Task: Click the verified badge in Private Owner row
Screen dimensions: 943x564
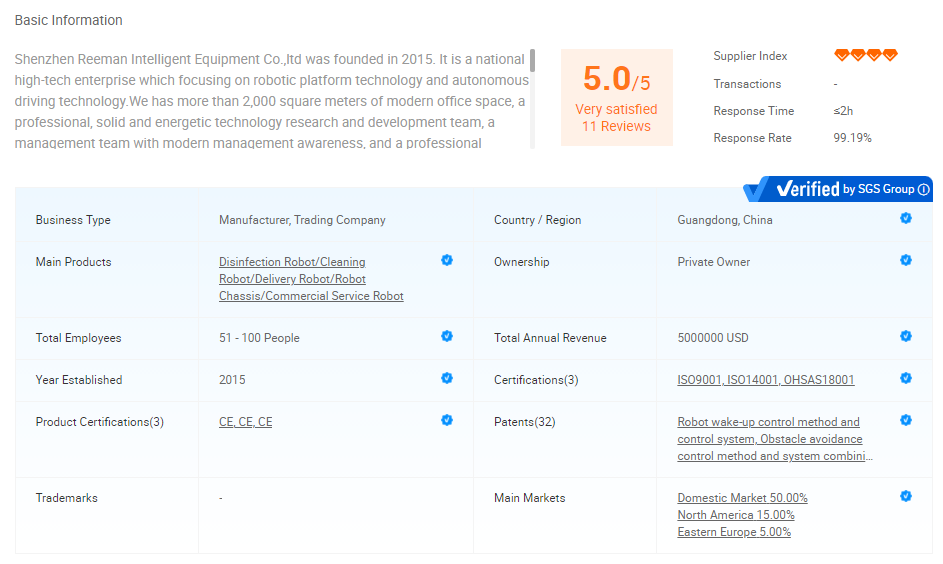Action: click(906, 260)
